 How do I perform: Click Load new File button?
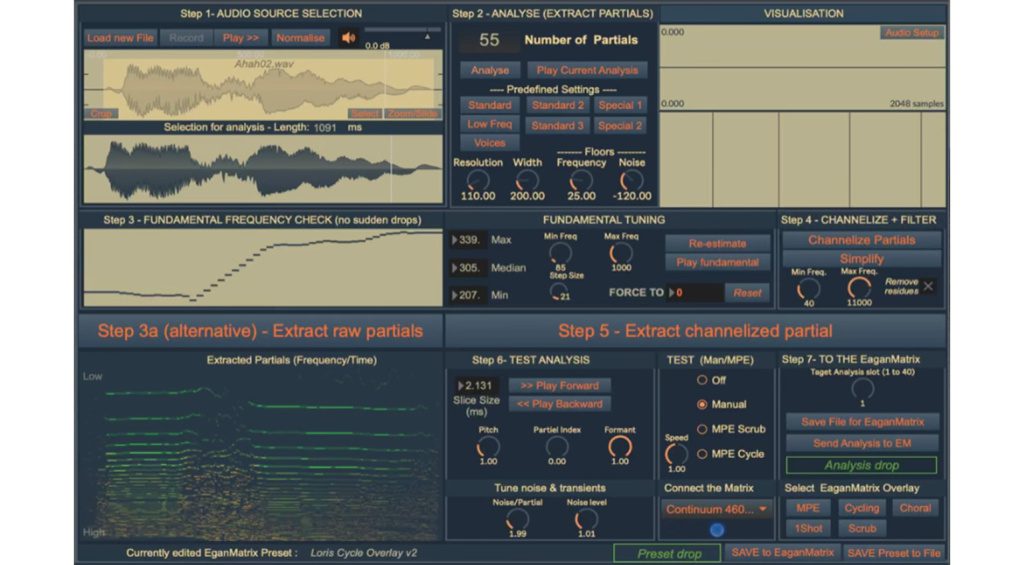pos(120,38)
